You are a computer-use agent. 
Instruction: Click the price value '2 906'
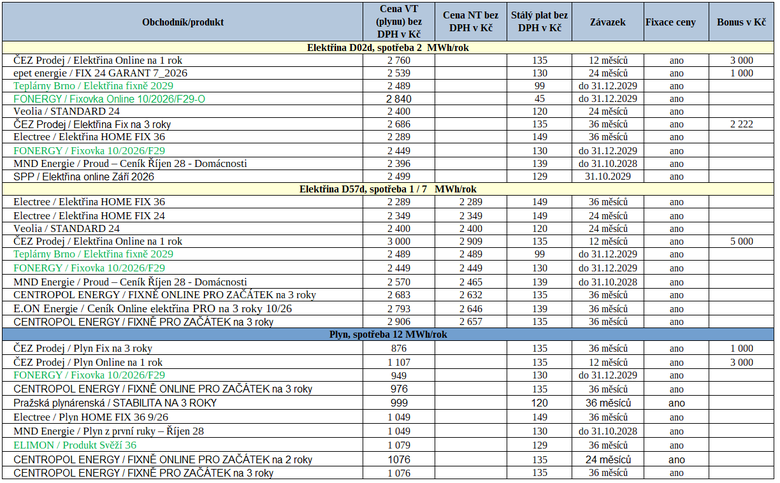point(399,322)
